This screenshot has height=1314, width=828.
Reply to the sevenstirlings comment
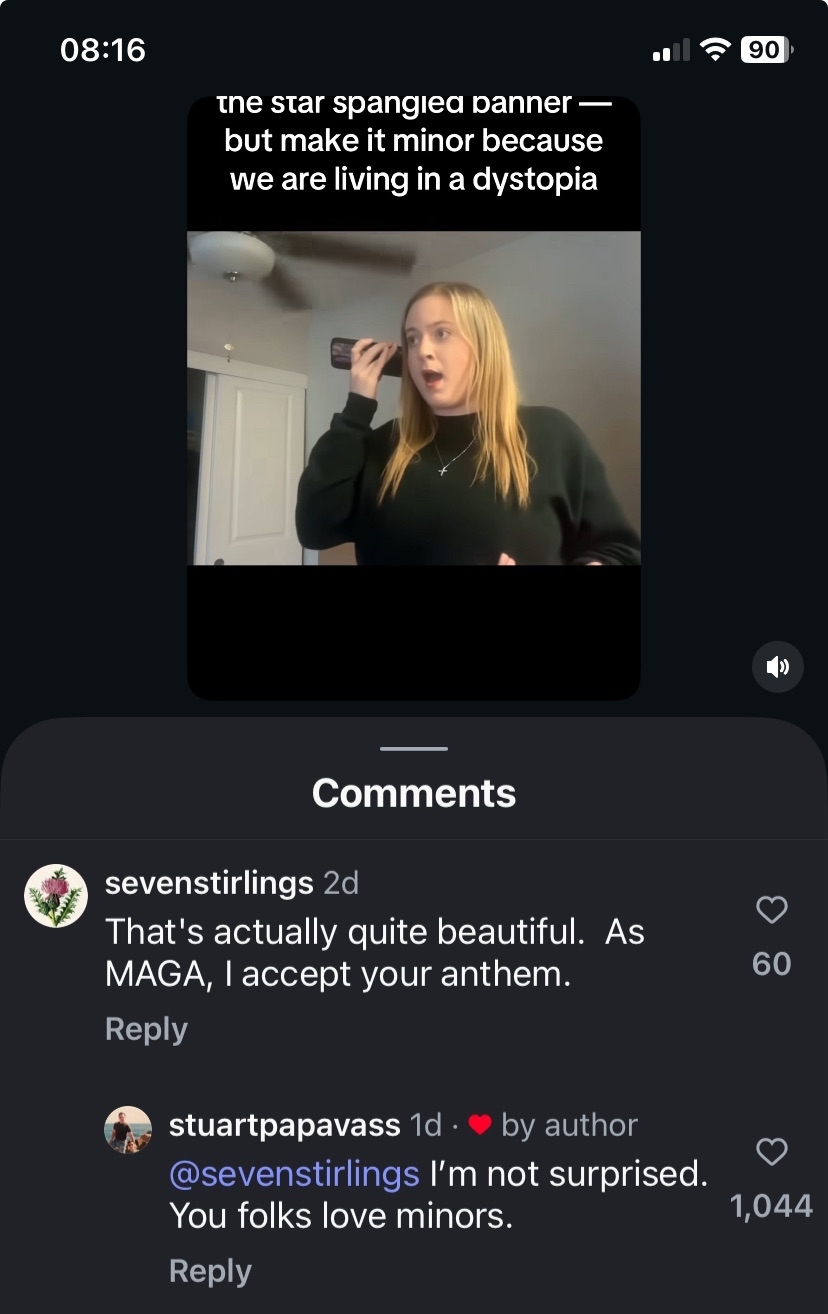[146, 1029]
